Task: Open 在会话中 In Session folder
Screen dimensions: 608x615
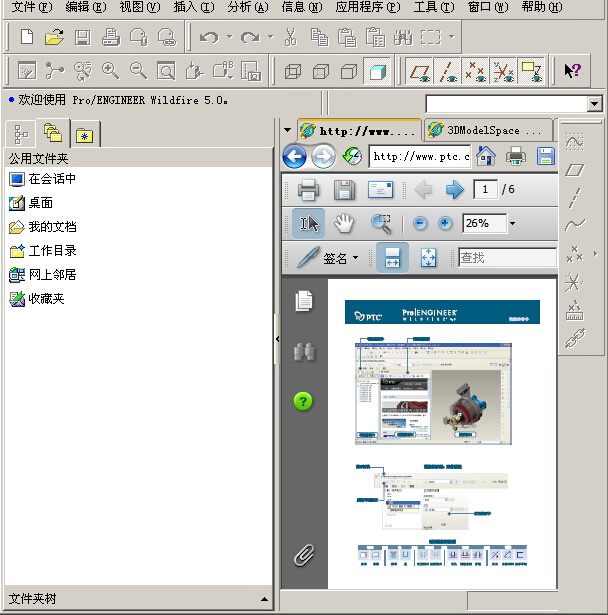Action: tap(42, 179)
